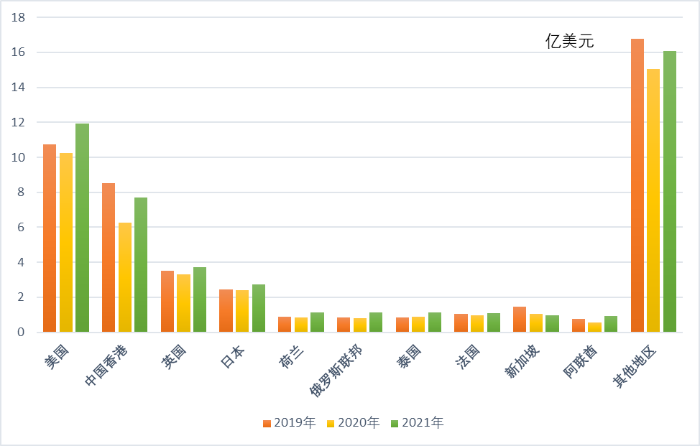The height and width of the screenshot is (446, 700).
Task: Click the 2021年 legend green swatch
Action: (395, 423)
